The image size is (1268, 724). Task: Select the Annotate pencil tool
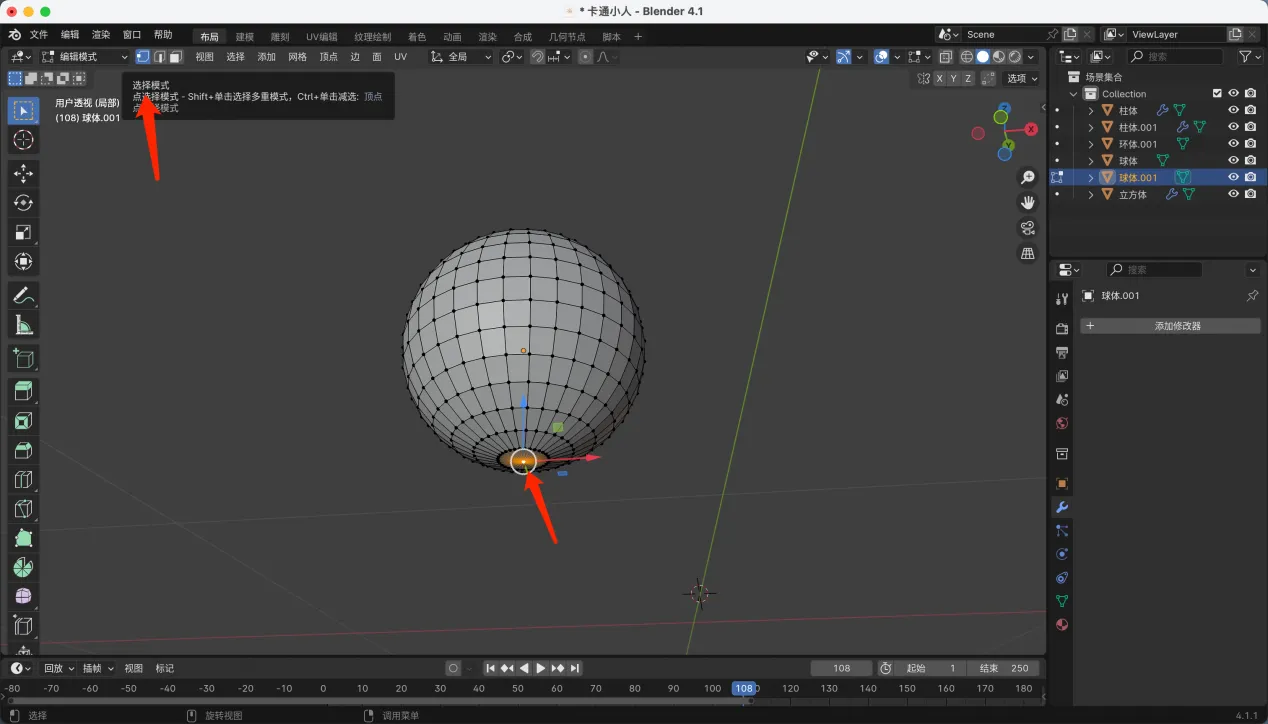tap(23, 295)
